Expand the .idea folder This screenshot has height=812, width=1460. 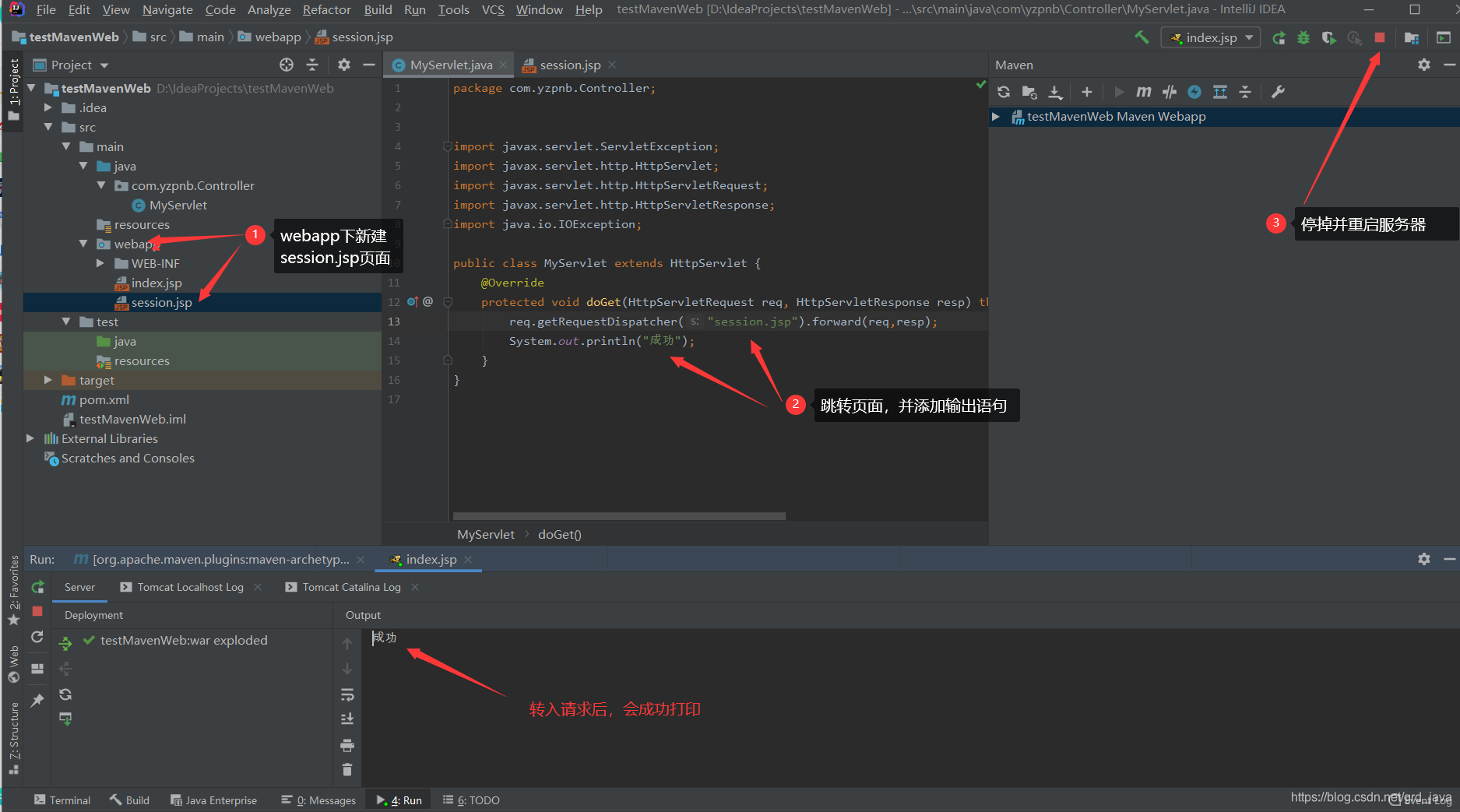(x=48, y=107)
